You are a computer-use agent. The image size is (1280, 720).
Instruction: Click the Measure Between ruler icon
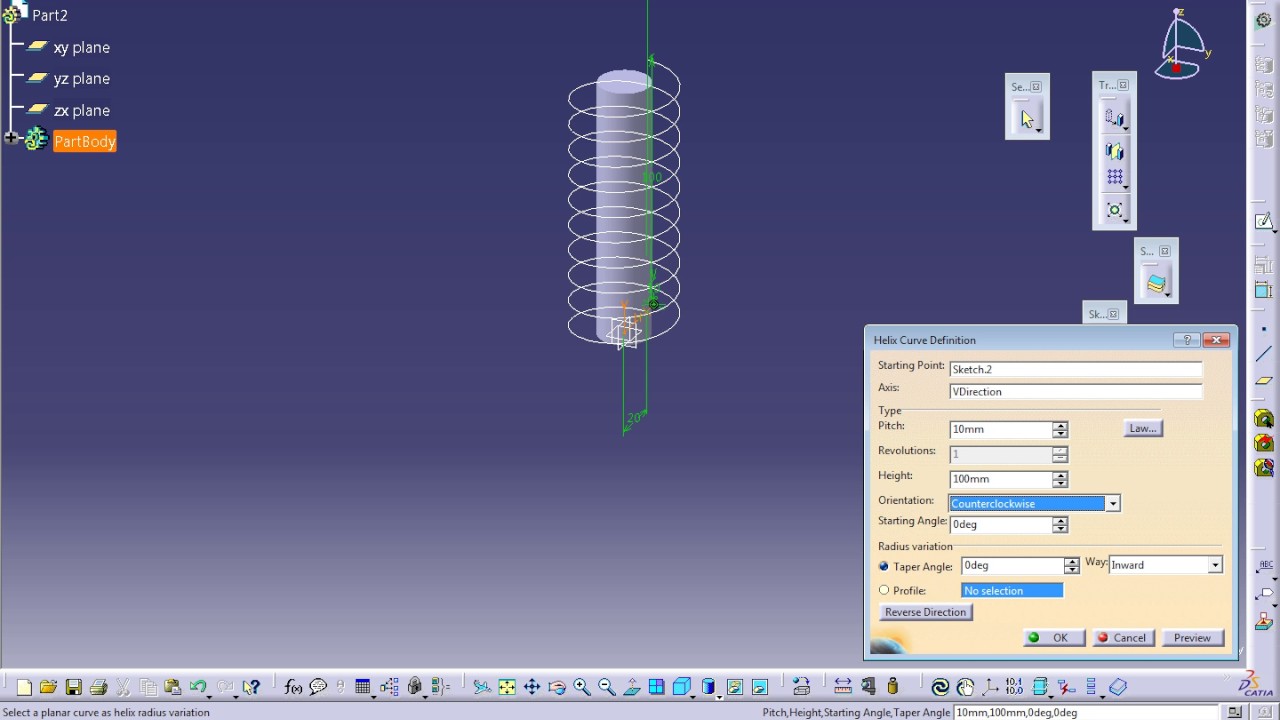[843, 687]
